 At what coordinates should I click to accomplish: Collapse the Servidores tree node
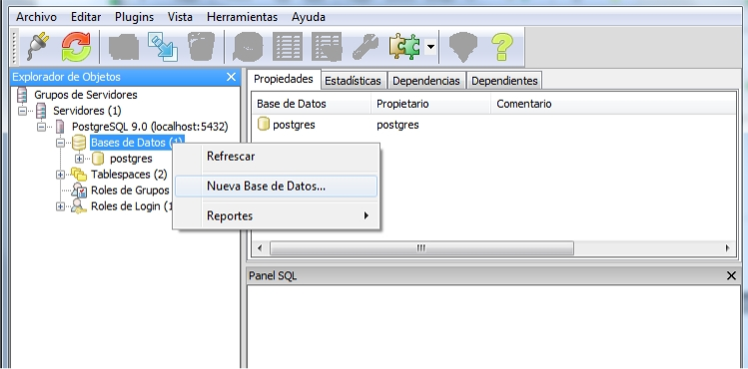[22, 111]
